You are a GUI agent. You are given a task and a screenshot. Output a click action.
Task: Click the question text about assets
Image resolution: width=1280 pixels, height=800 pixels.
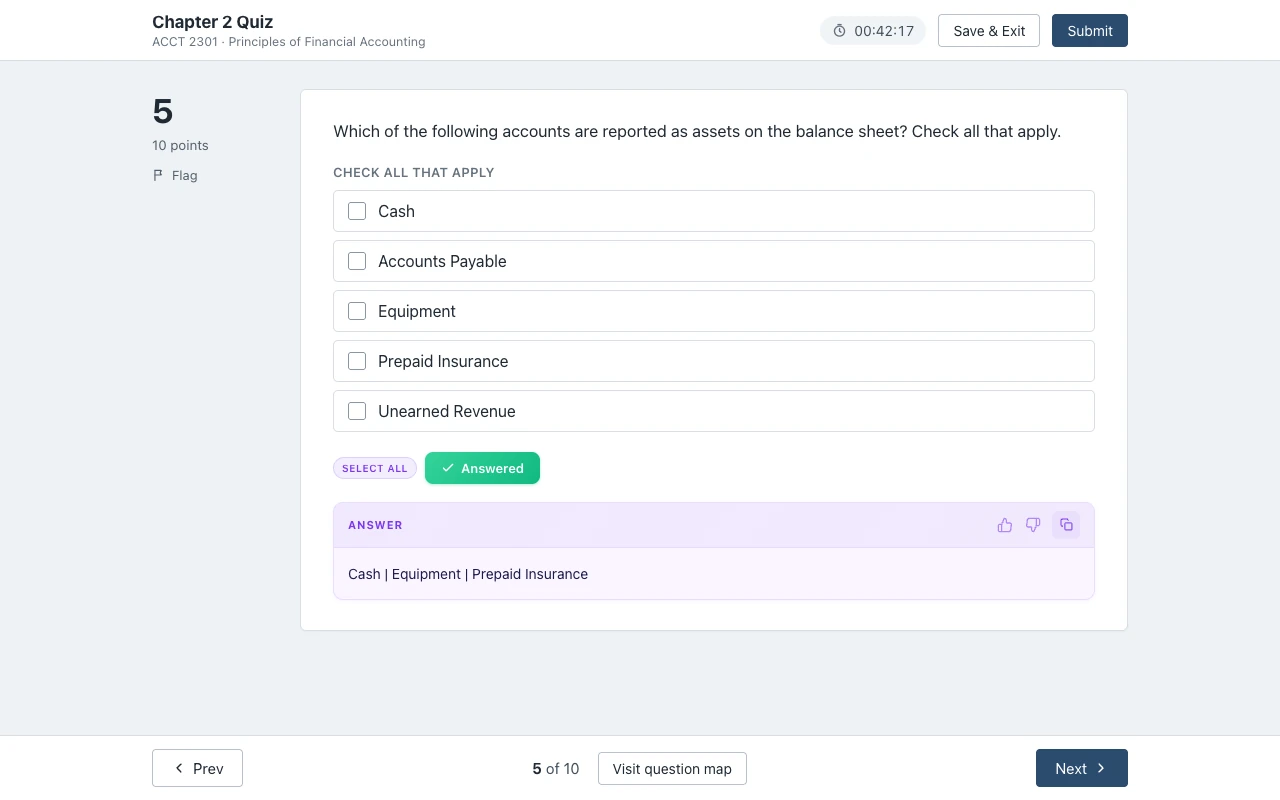(697, 131)
